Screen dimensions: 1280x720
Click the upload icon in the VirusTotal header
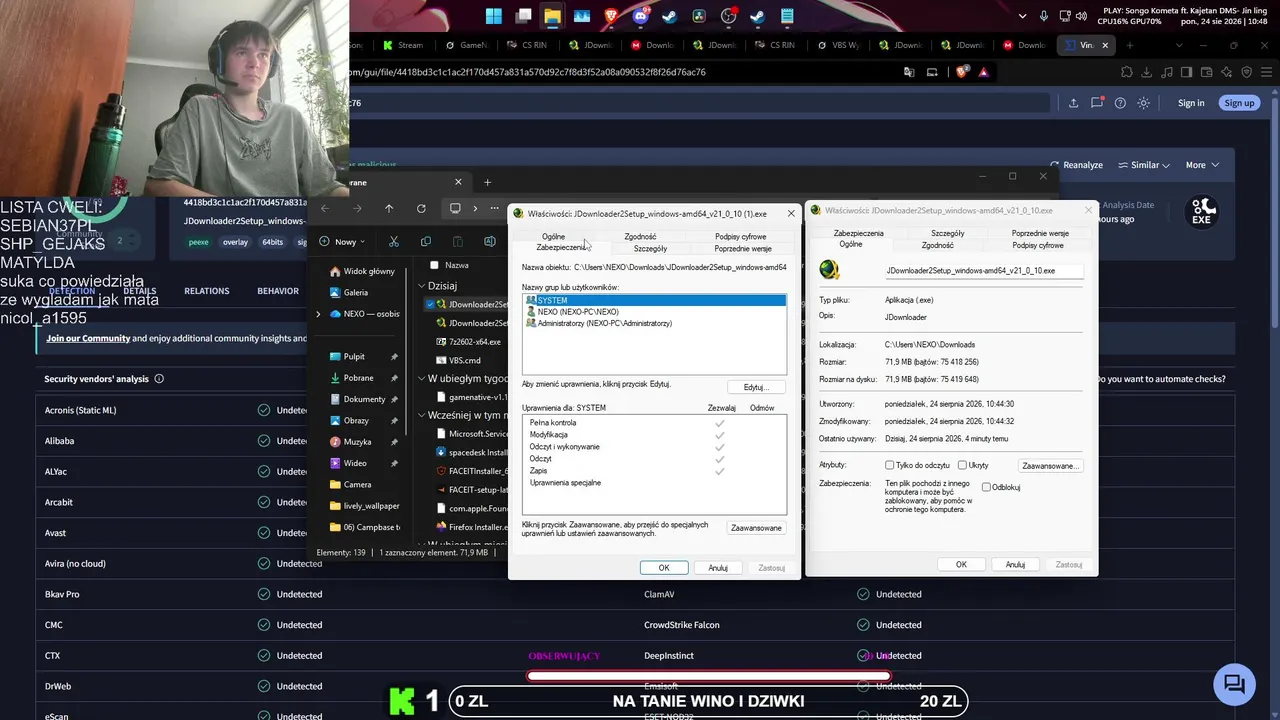pyautogui.click(x=1073, y=103)
